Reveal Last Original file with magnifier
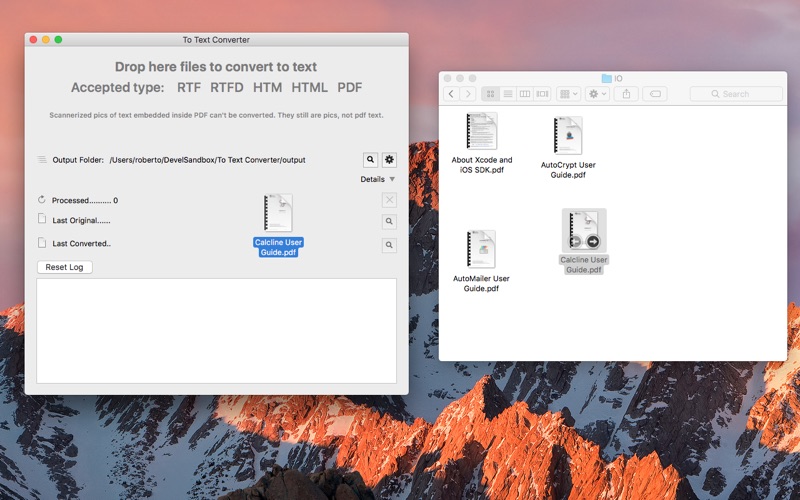Image resolution: width=800 pixels, height=500 pixels. pyautogui.click(x=389, y=221)
